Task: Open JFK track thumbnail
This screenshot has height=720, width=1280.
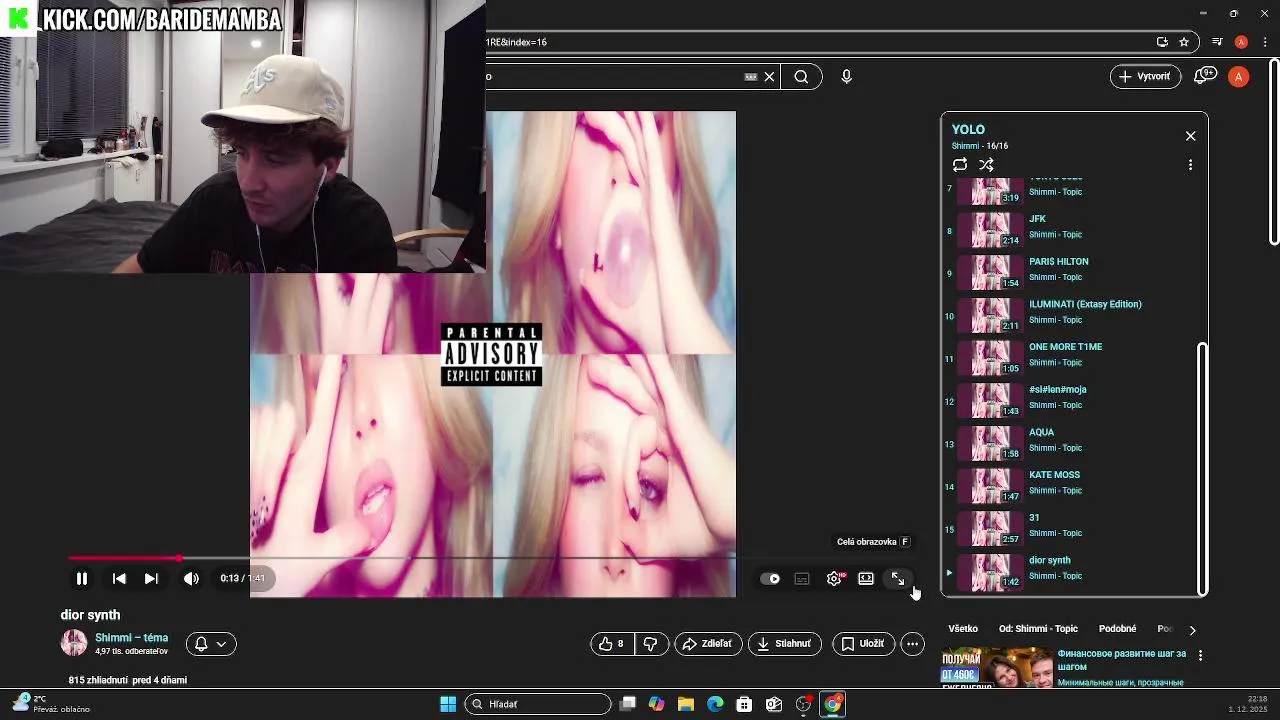Action: pos(990,230)
